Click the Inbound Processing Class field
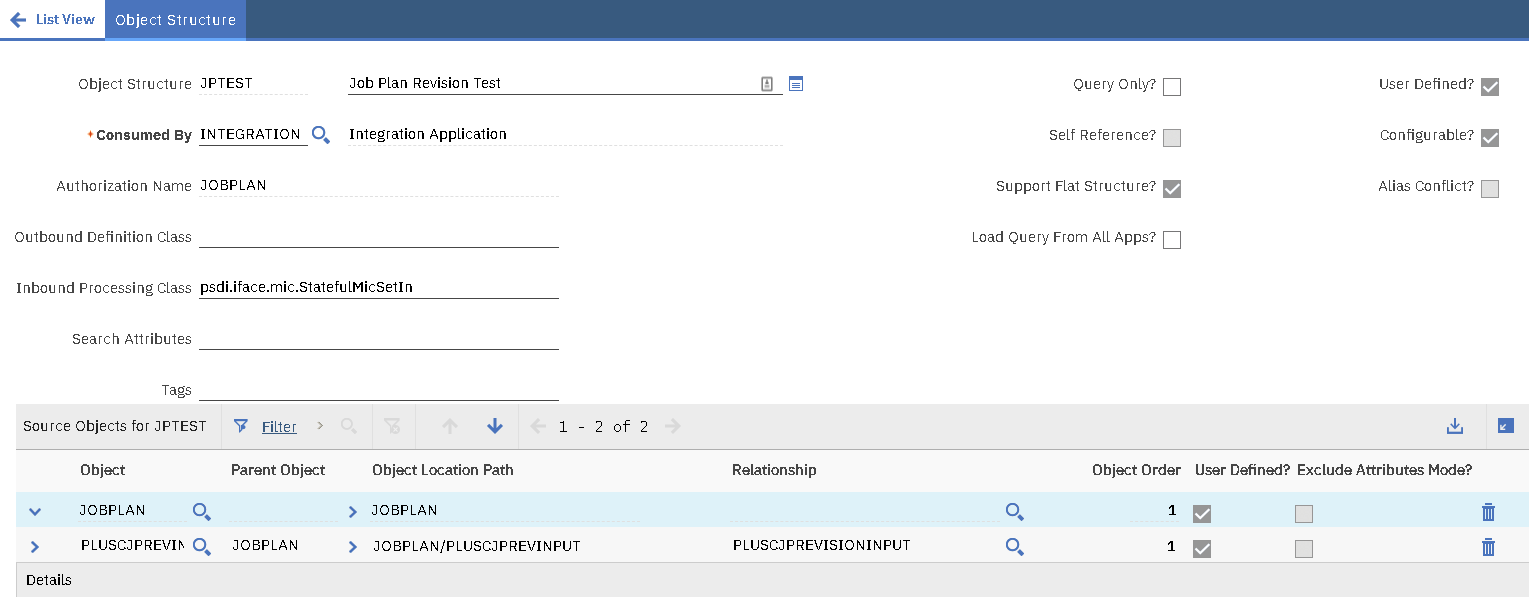The height and width of the screenshot is (597, 1529). click(x=378, y=288)
